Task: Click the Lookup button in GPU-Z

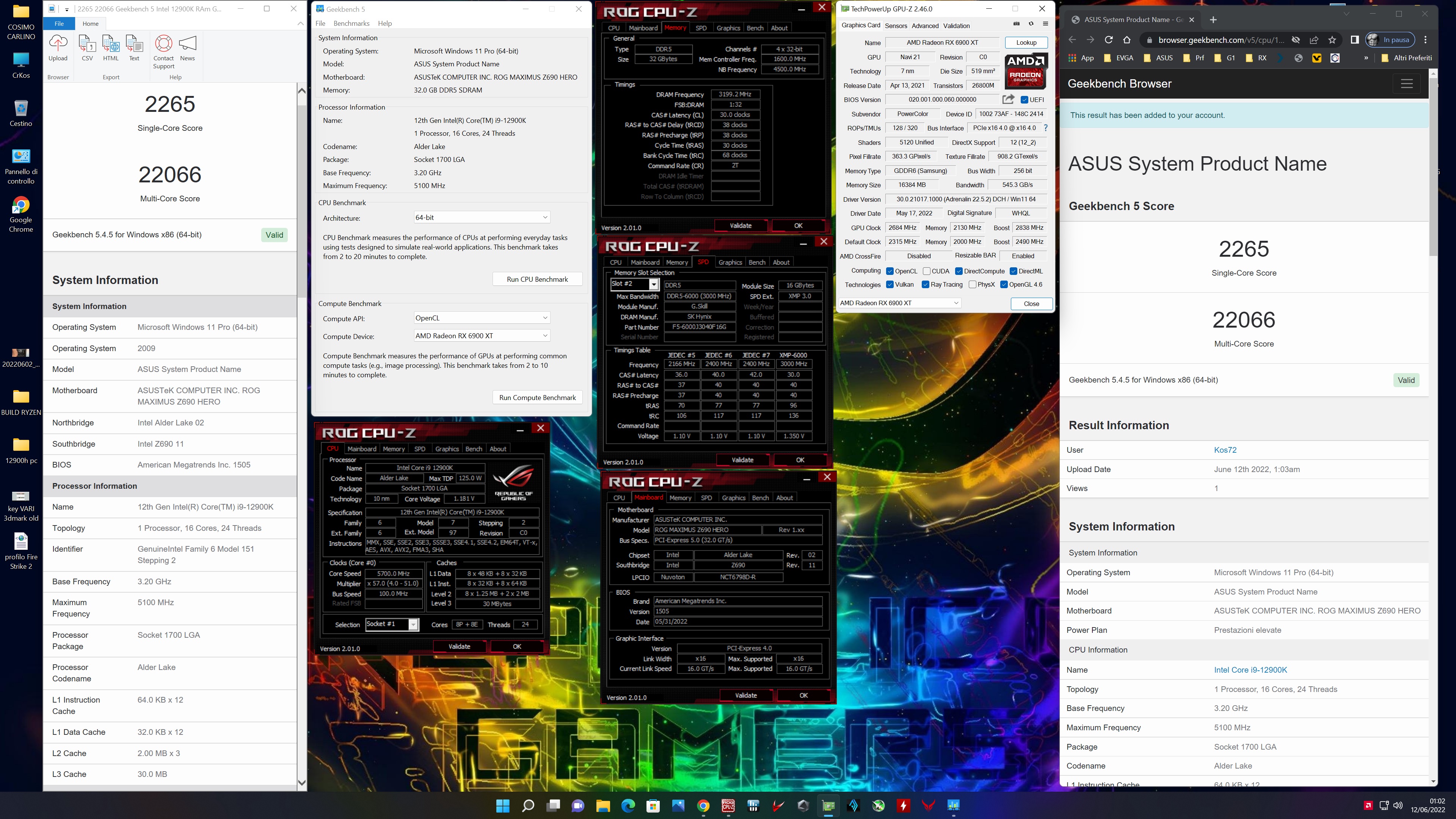Action: click(1026, 42)
